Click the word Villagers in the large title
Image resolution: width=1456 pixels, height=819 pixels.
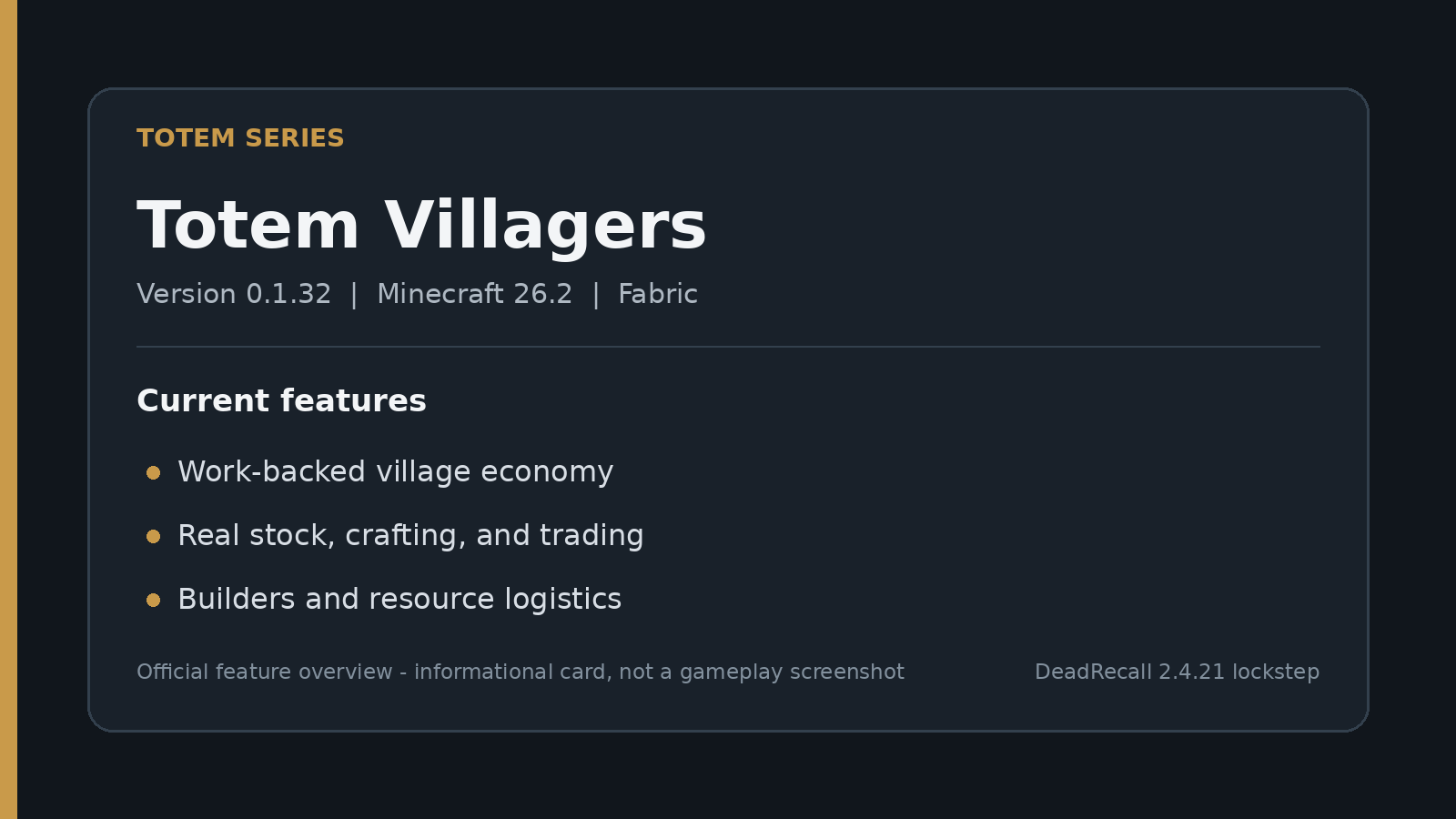pyautogui.click(x=545, y=227)
